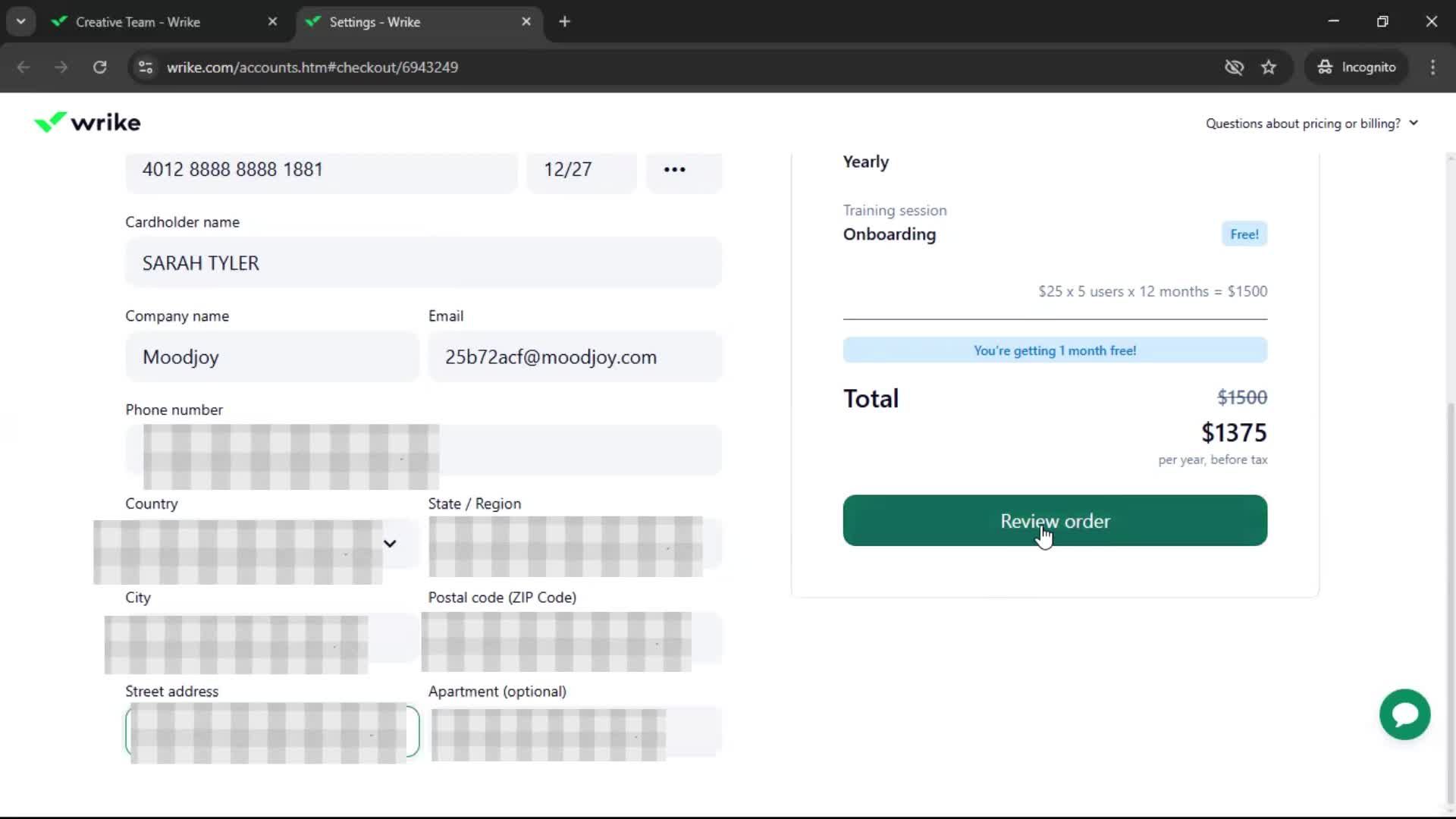Image resolution: width=1456 pixels, height=819 pixels.
Task: Click the strikethrough $1500 price
Action: tap(1242, 397)
